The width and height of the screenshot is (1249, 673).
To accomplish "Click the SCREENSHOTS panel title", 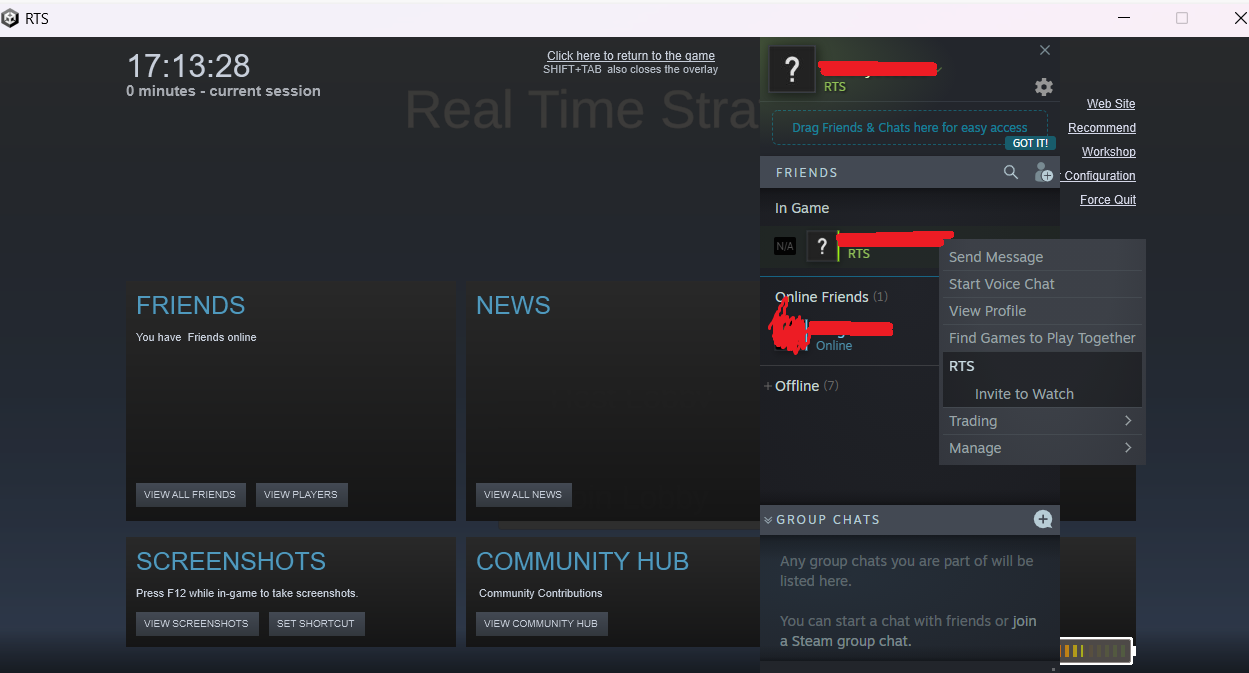I will point(231,561).
